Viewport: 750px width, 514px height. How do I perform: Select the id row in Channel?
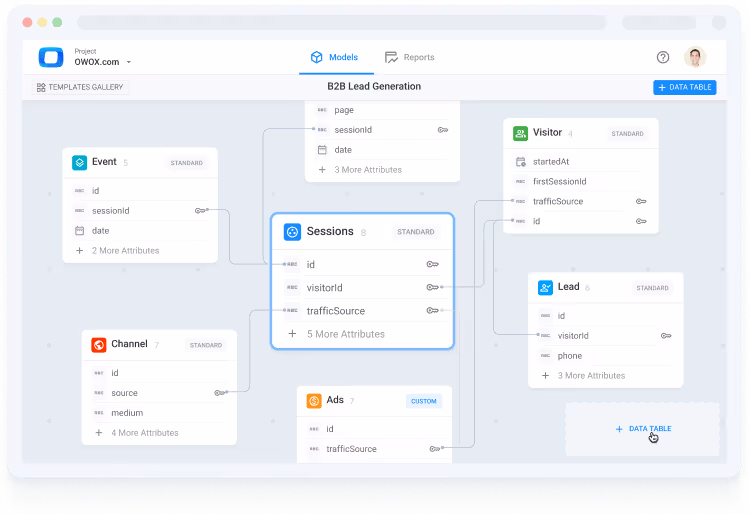159,373
